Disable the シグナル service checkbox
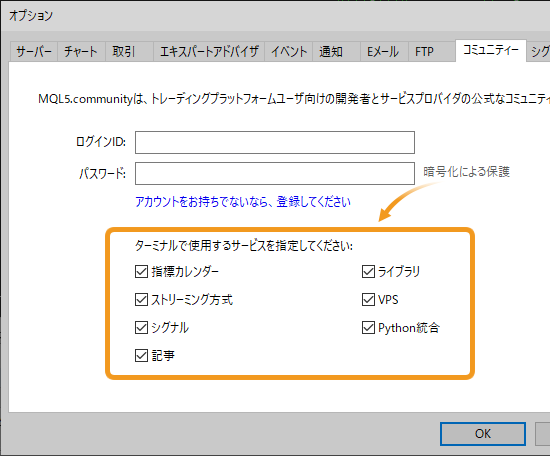550x456 pixels. [141, 328]
